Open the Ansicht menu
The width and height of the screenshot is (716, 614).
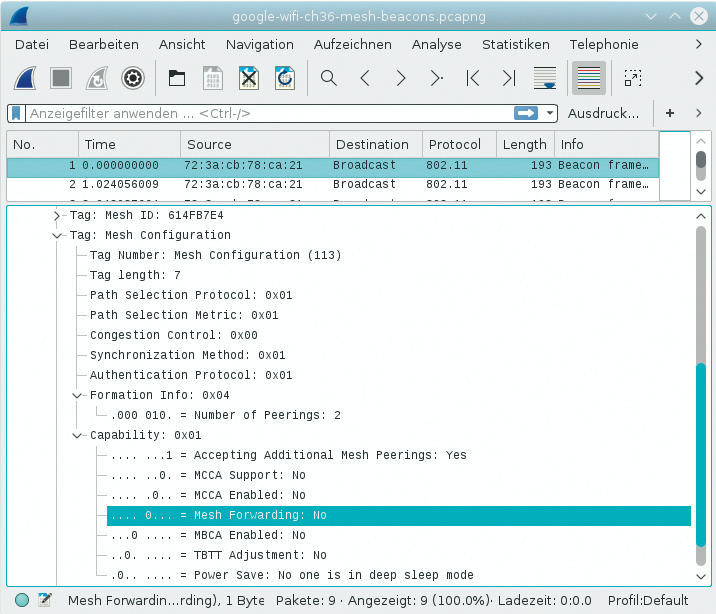(x=182, y=44)
